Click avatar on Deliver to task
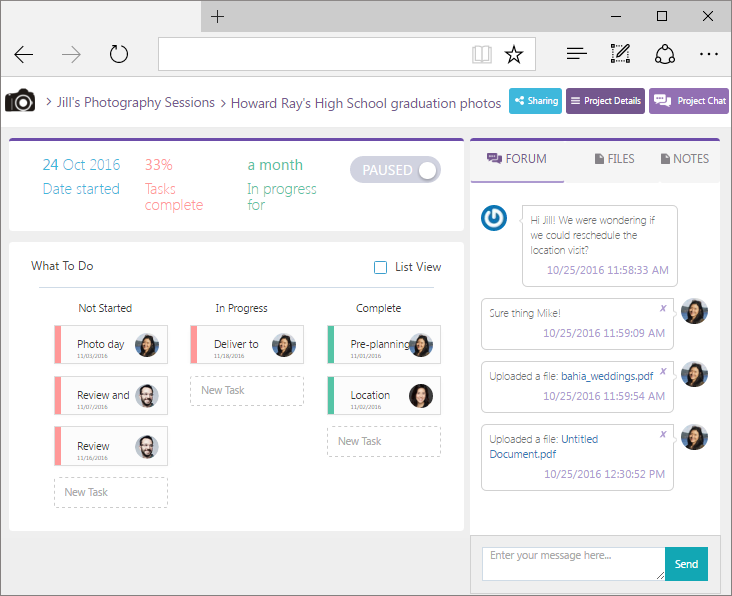Image resolution: width=732 pixels, height=596 pixels. tap(284, 345)
